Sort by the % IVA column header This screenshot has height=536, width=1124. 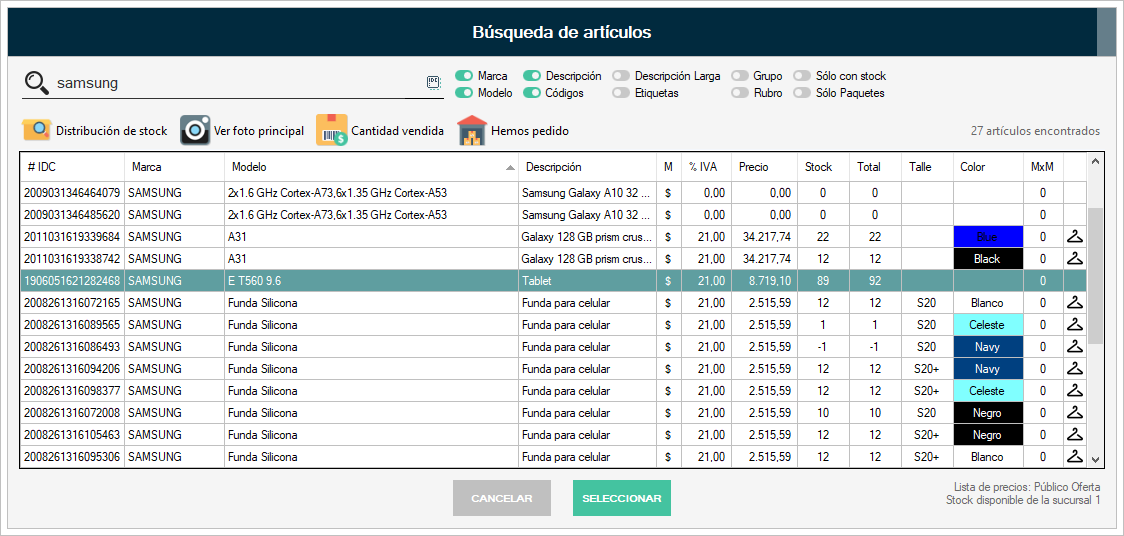coord(706,167)
